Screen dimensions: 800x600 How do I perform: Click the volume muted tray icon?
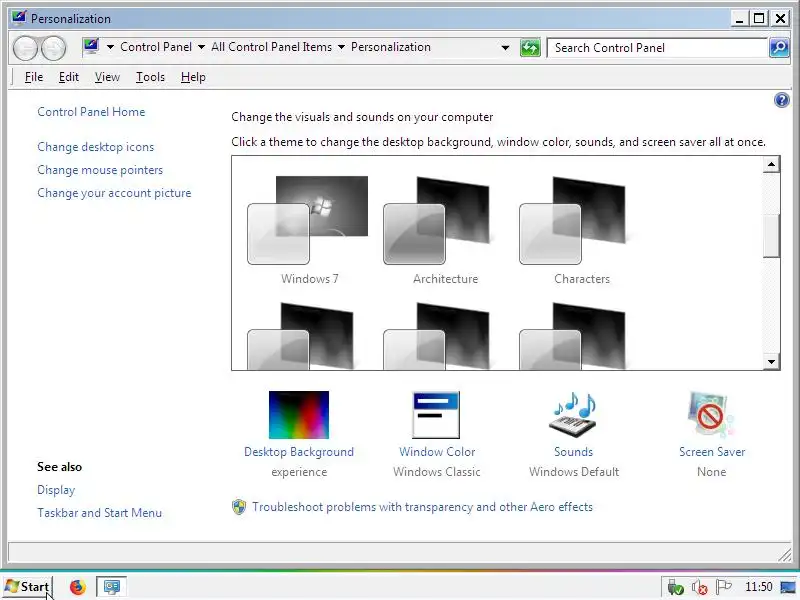[x=699, y=588]
